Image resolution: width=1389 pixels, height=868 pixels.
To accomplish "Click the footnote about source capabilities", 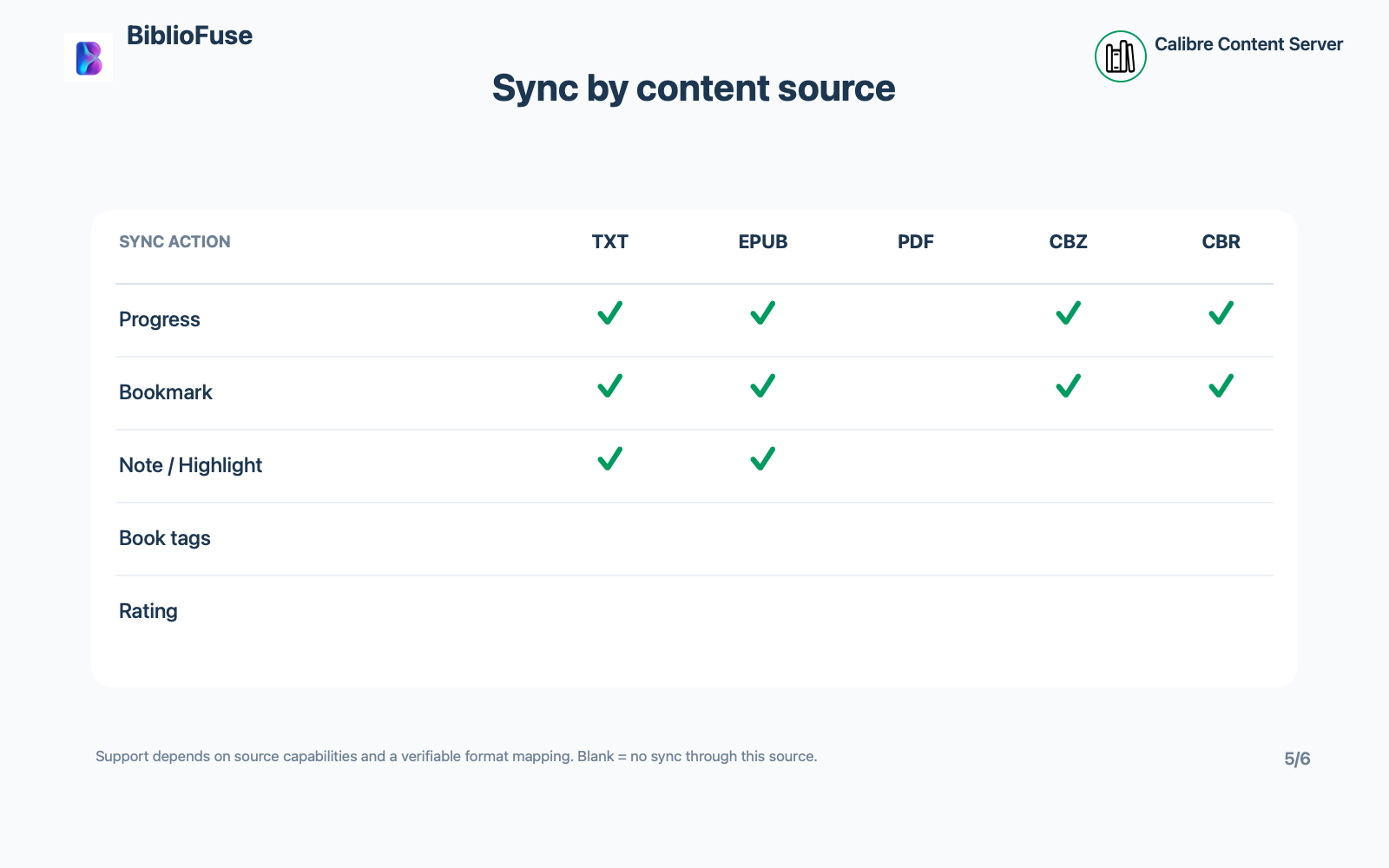I will point(457,756).
